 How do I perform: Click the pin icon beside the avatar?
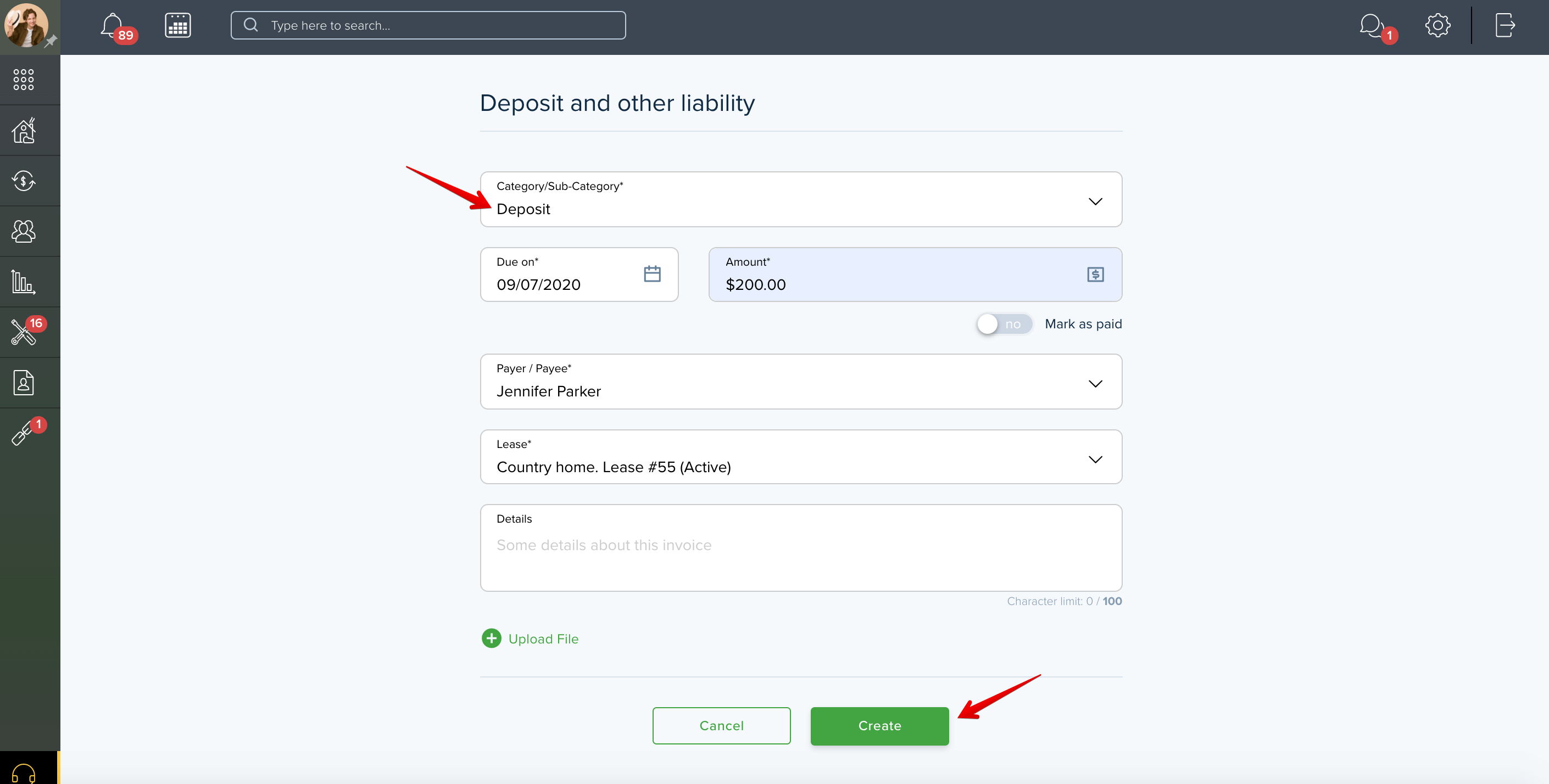pyautogui.click(x=51, y=41)
